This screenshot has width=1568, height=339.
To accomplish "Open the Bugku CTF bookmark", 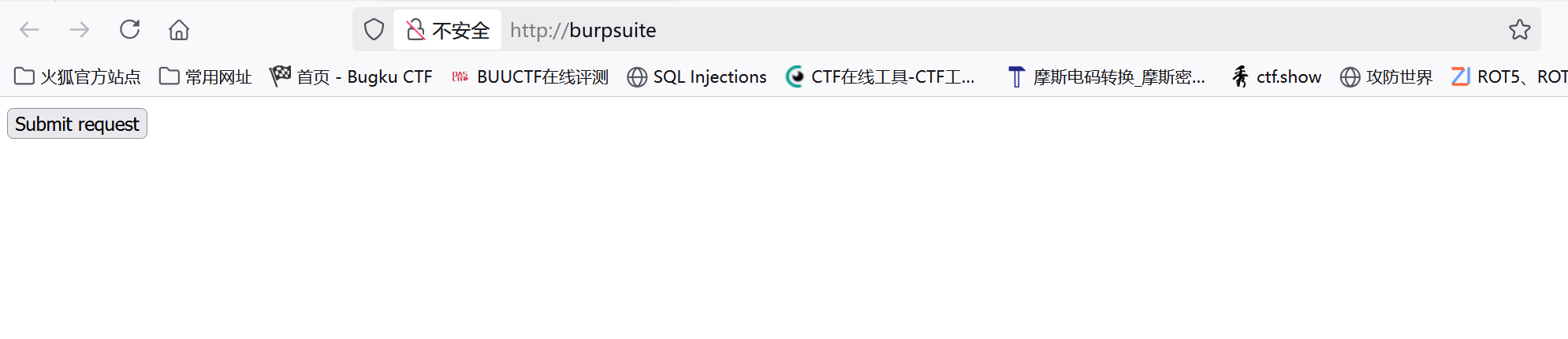I will 352,76.
